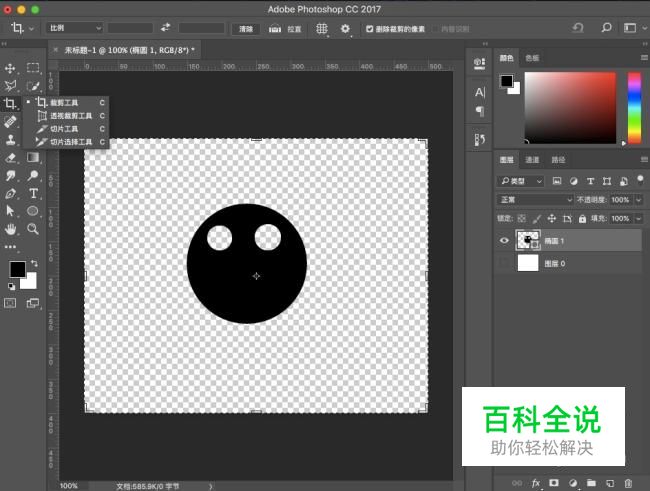Pick the Type tool (T)

click(x=33, y=193)
